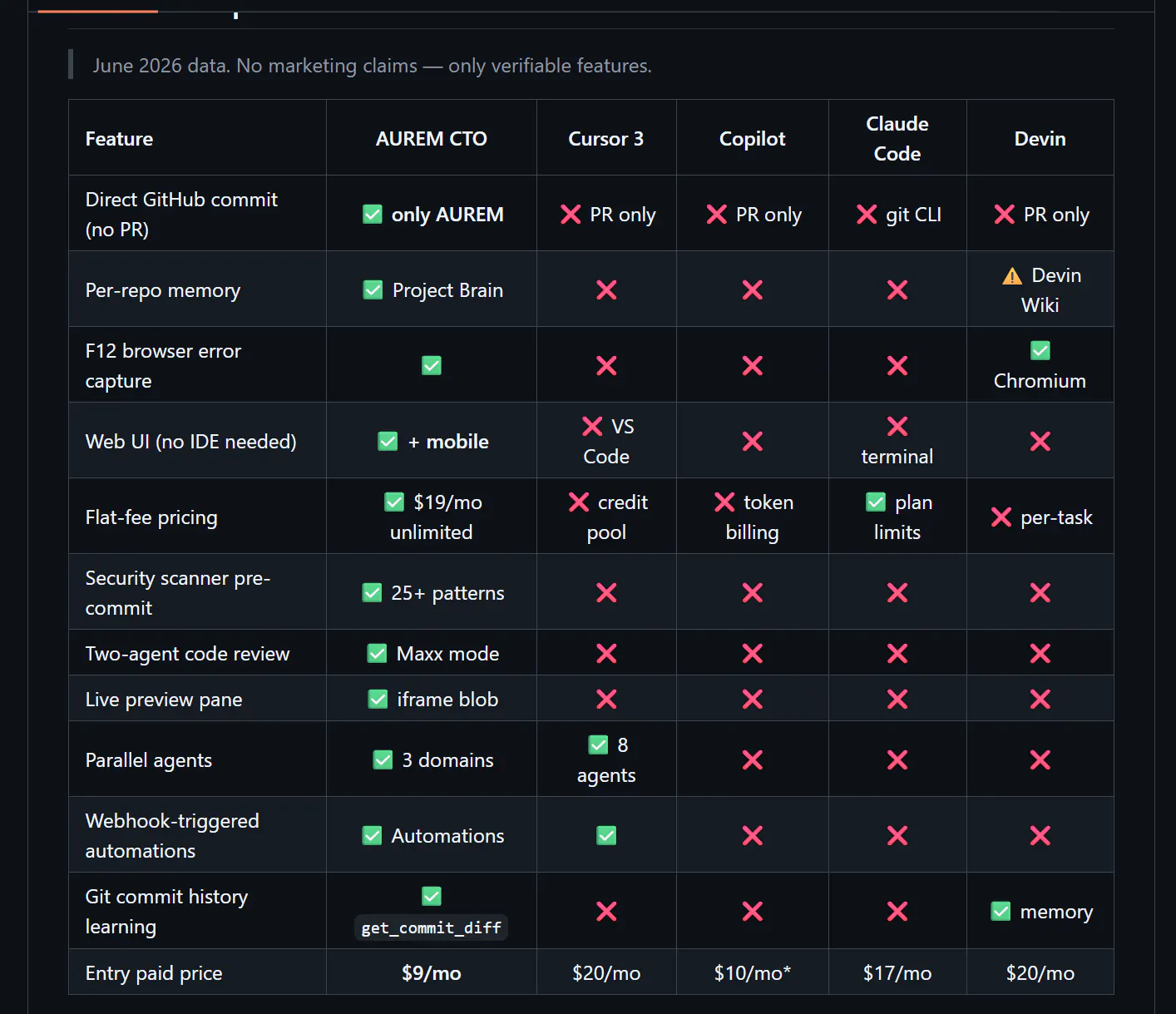Click the "Direct GitHub commit (no PR)" feature label
Screen dimensions: 1176x1014
pyautogui.click(x=181, y=215)
